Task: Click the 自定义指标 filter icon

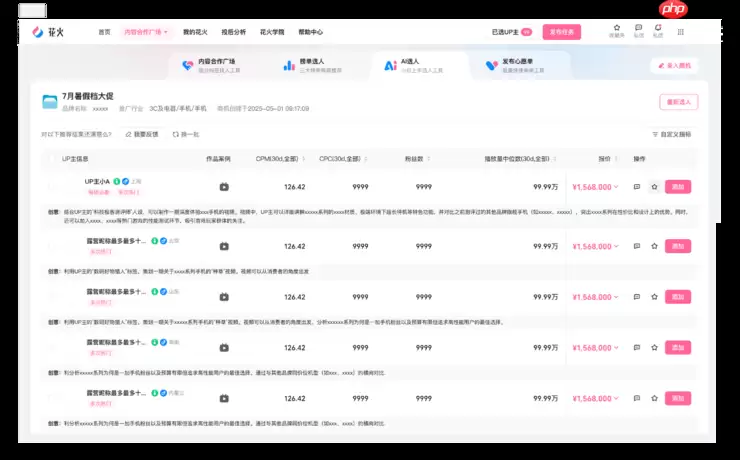Action: click(x=655, y=134)
